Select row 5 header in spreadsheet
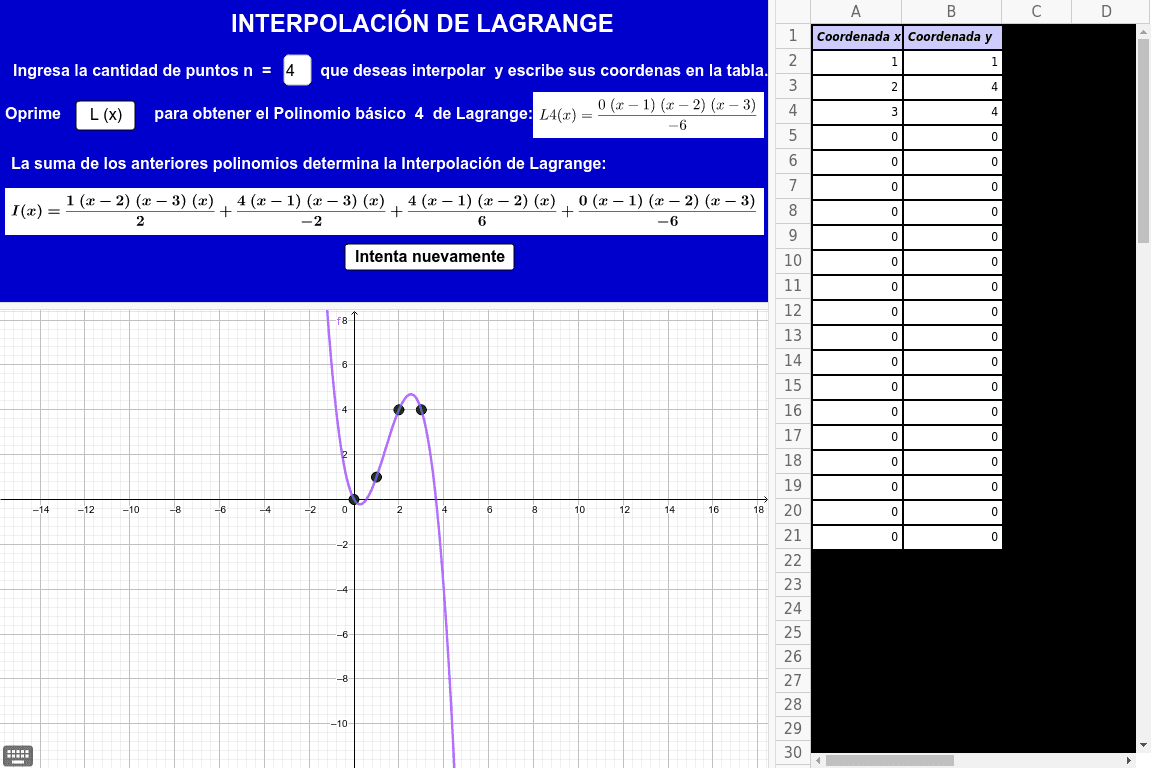The width and height of the screenshot is (1153, 770). click(x=793, y=136)
